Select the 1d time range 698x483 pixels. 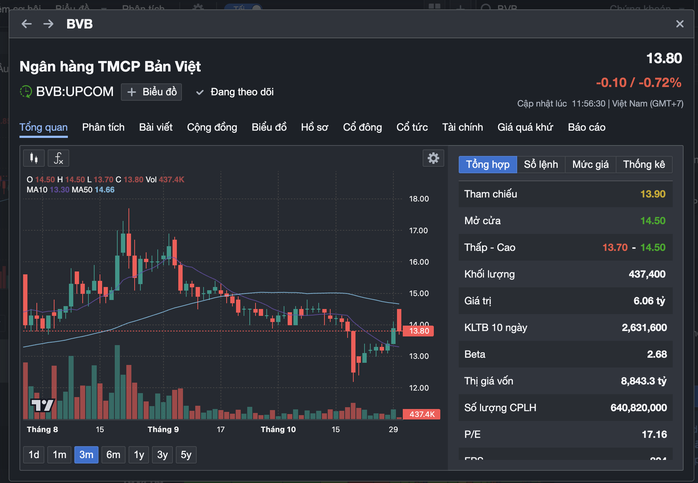[34, 455]
